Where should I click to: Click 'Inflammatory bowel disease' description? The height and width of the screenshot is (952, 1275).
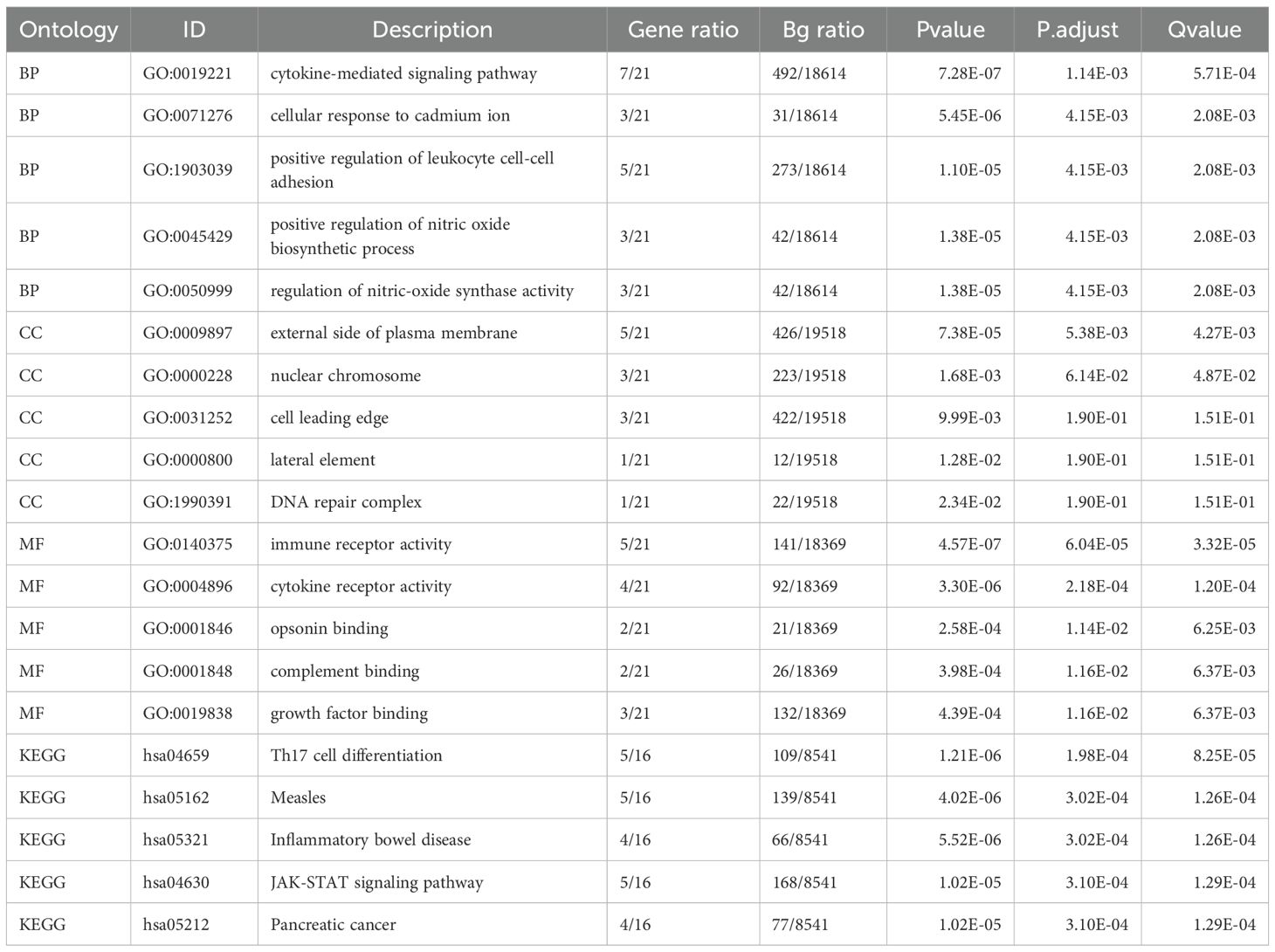pos(370,840)
